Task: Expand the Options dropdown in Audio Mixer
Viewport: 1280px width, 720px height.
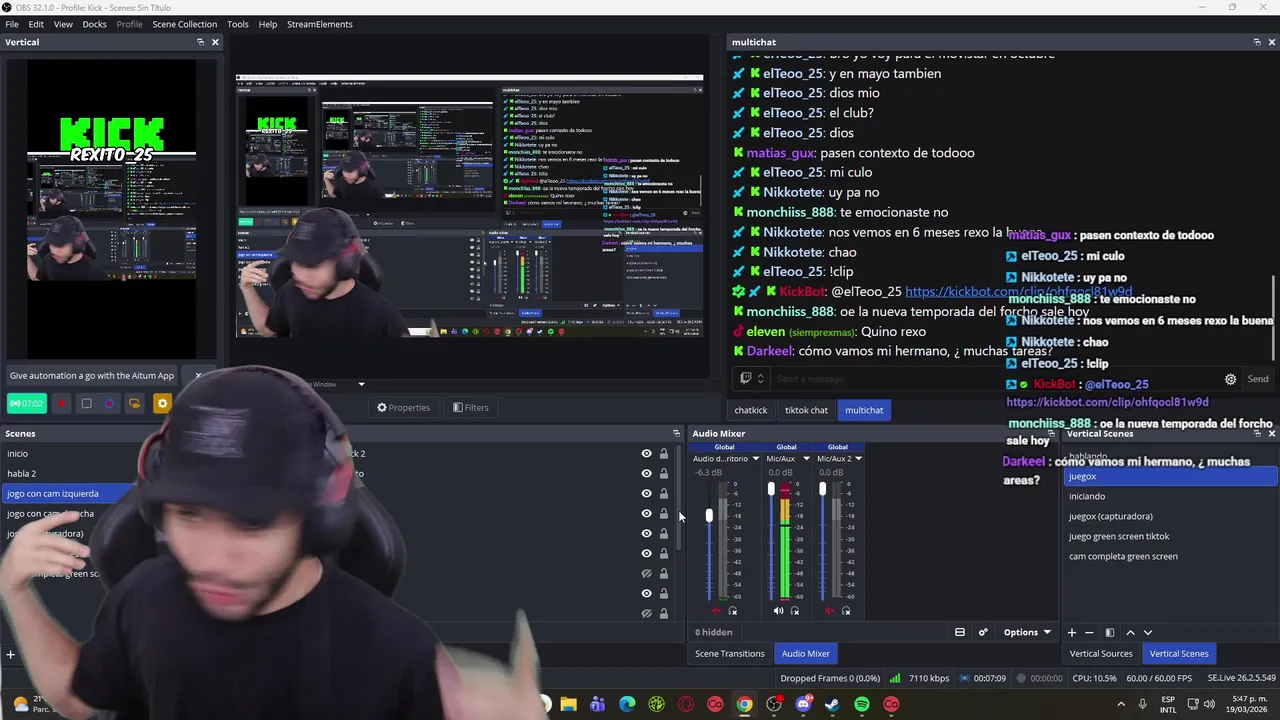Action: 1027,632
